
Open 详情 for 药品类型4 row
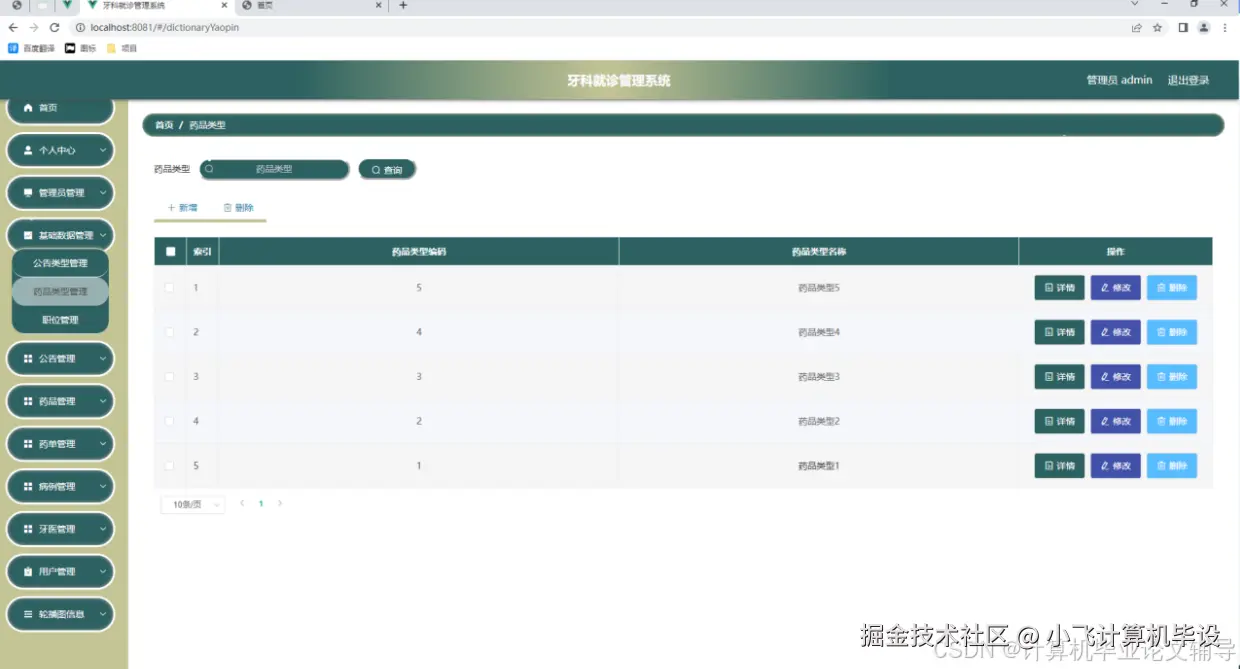coord(1059,332)
